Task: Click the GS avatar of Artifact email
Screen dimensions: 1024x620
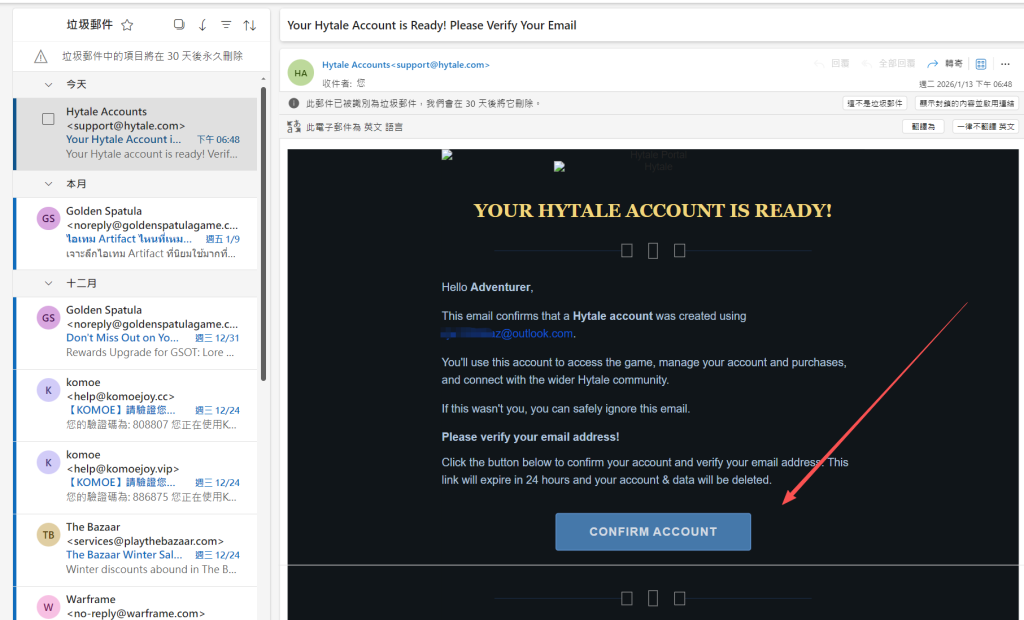Action: (x=48, y=219)
